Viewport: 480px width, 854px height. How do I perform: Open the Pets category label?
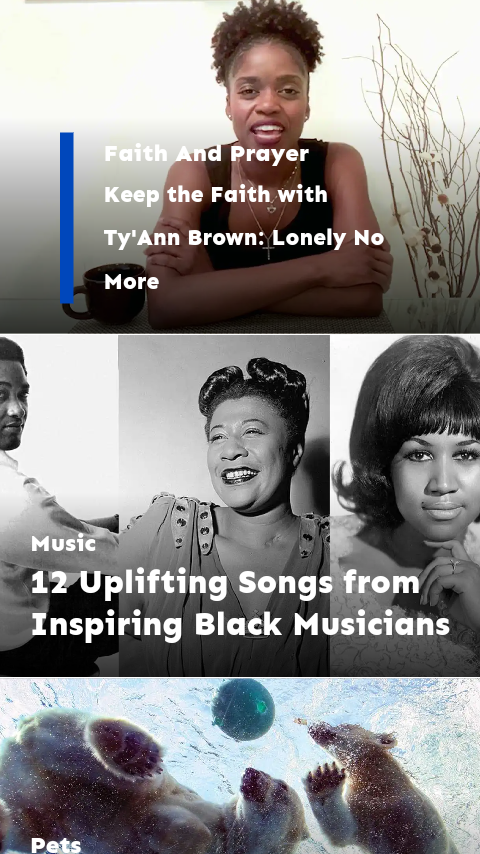(56, 845)
